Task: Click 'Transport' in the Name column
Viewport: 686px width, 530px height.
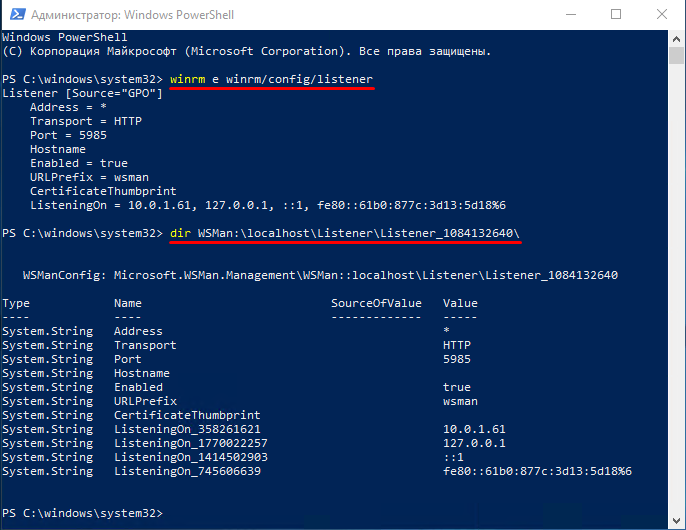Action: pos(145,345)
